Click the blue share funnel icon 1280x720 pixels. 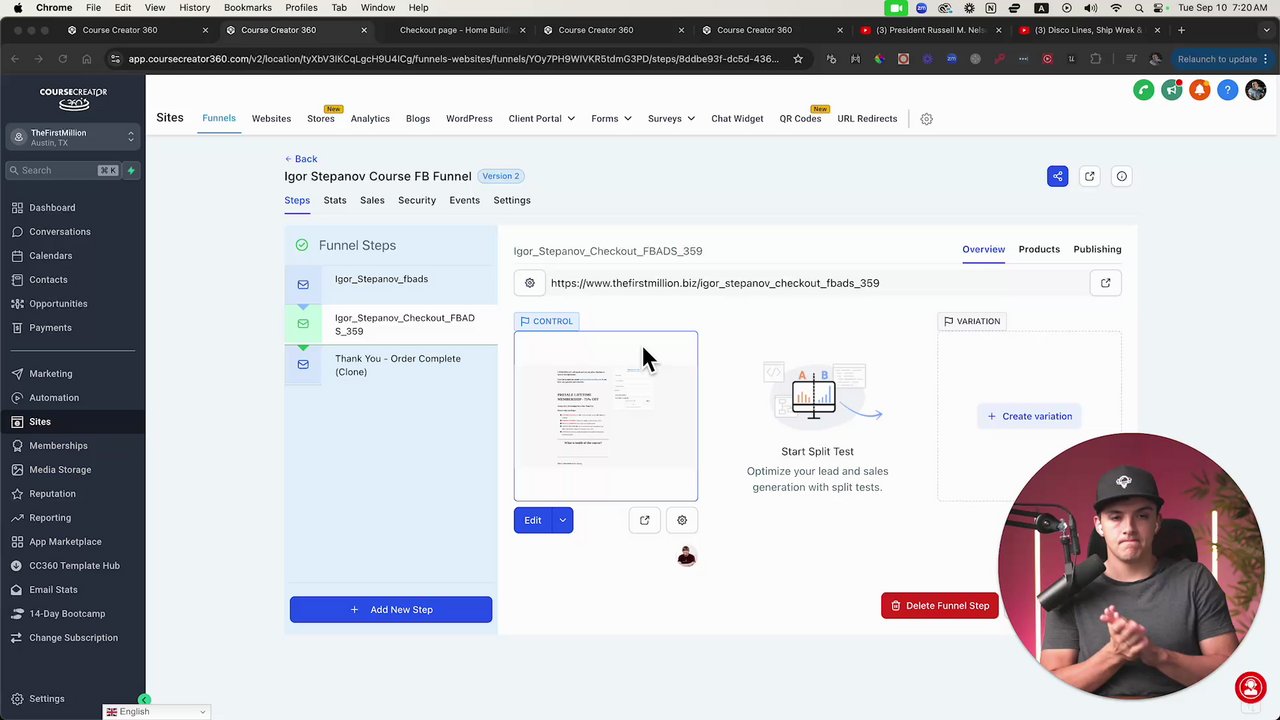click(1057, 176)
